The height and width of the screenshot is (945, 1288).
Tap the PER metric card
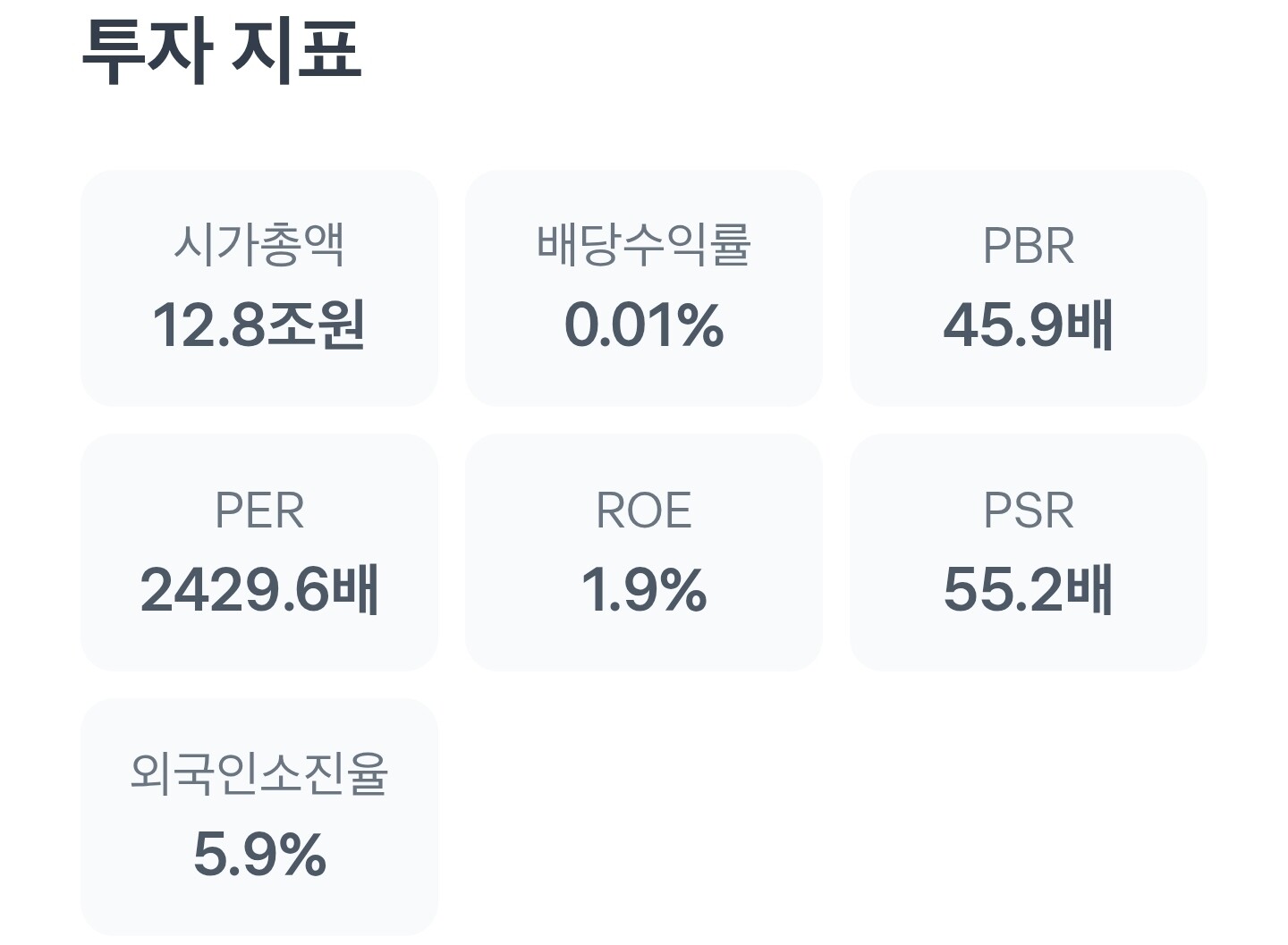coord(258,552)
